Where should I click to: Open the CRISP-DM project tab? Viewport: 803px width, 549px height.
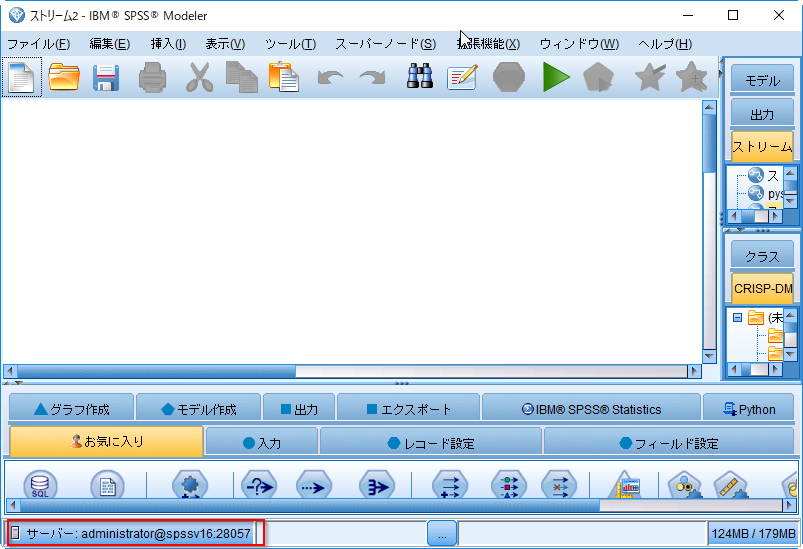click(x=762, y=288)
